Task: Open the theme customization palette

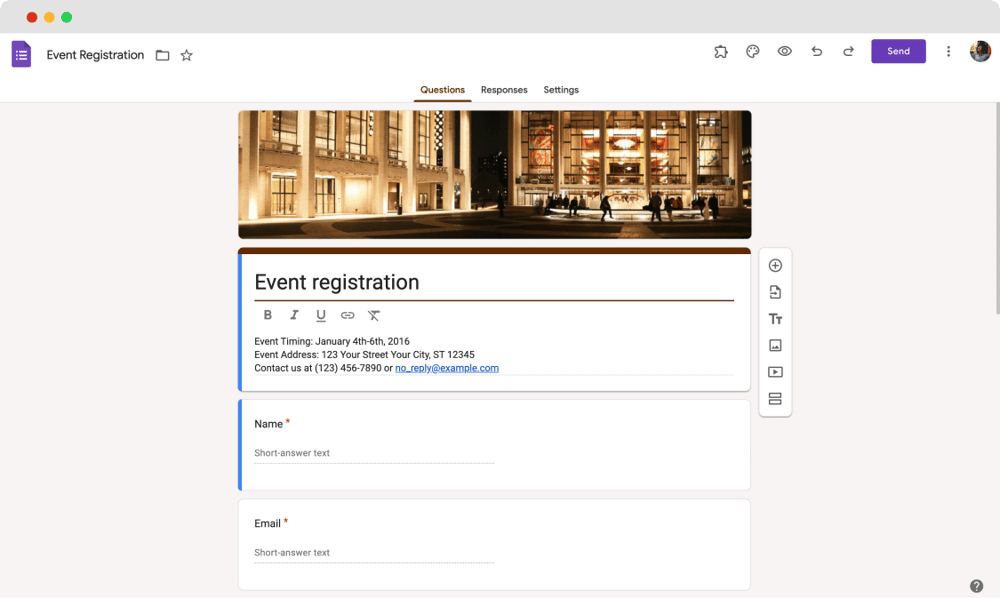Action: [x=752, y=51]
